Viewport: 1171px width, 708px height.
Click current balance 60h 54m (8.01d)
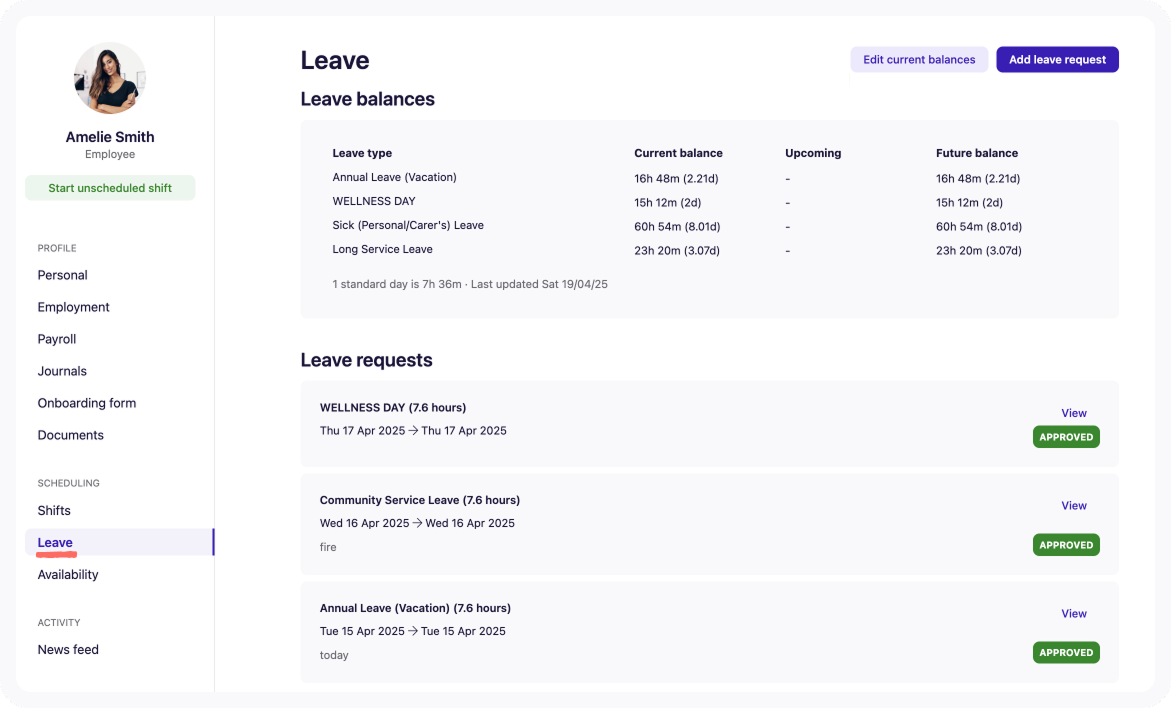(677, 226)
